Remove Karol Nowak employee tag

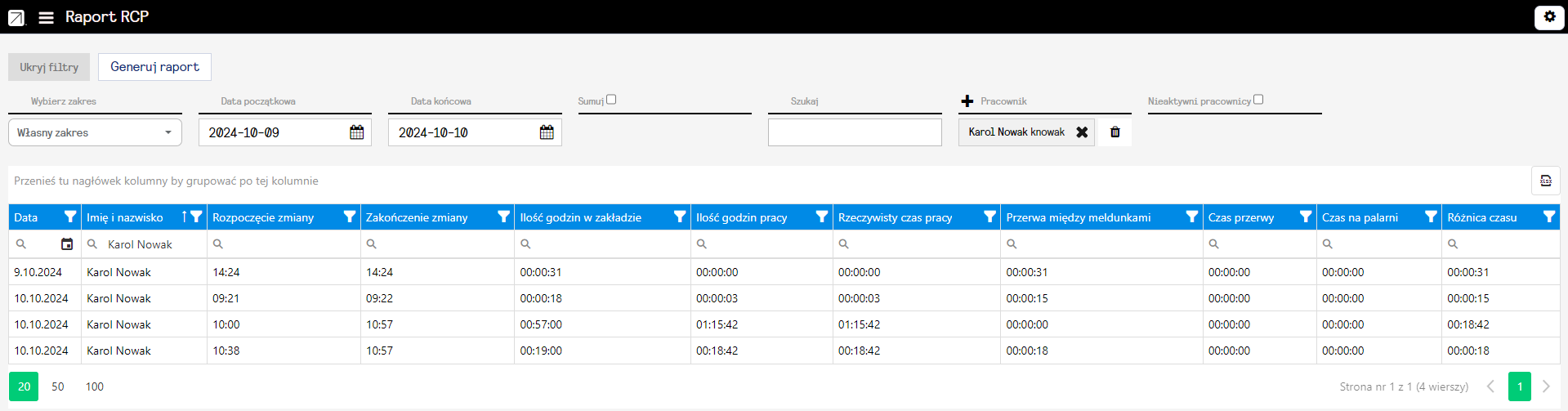tap(1082, 132)
